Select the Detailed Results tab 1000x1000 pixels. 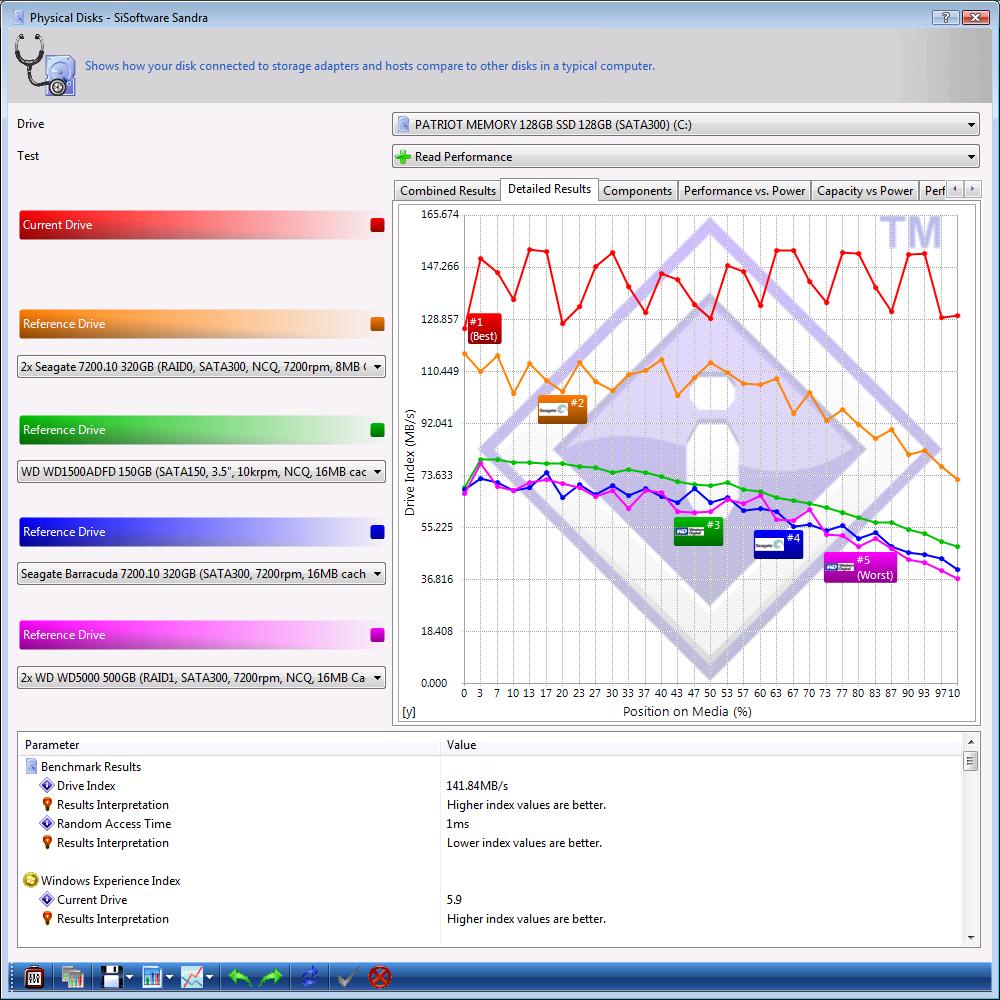click(549, 189)
